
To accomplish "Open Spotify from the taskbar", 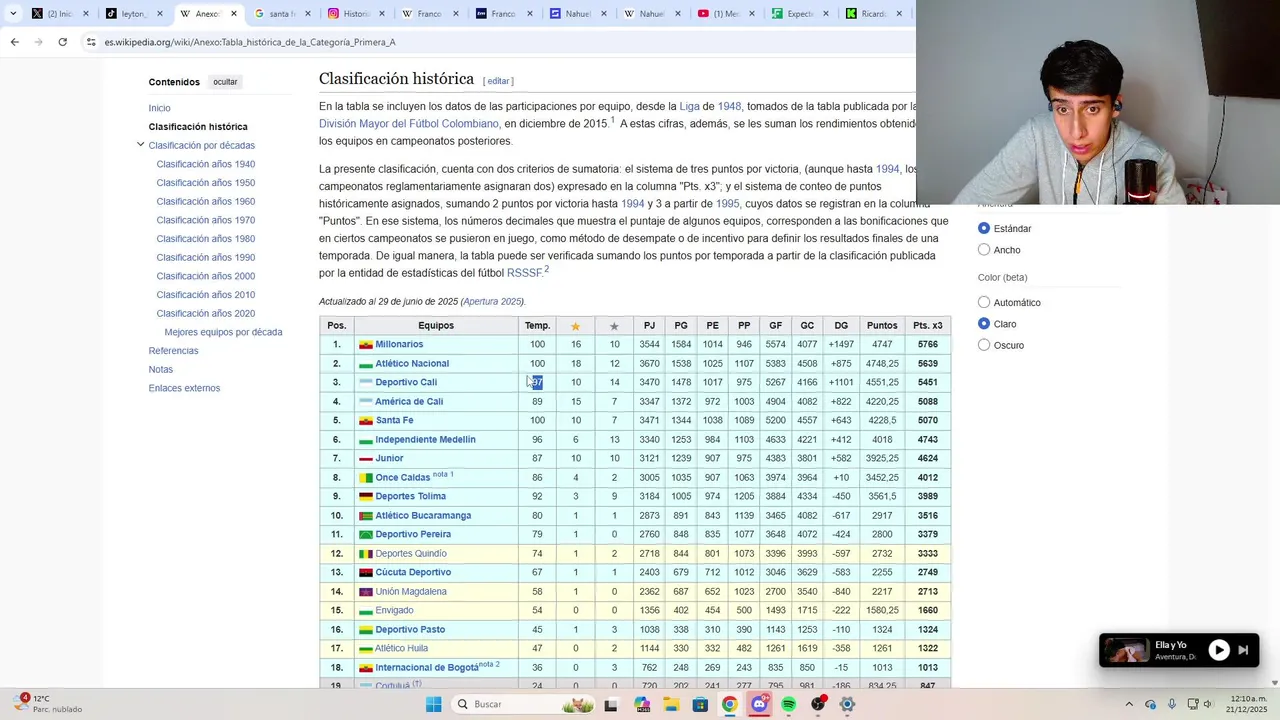I will [x=789, y=704].
